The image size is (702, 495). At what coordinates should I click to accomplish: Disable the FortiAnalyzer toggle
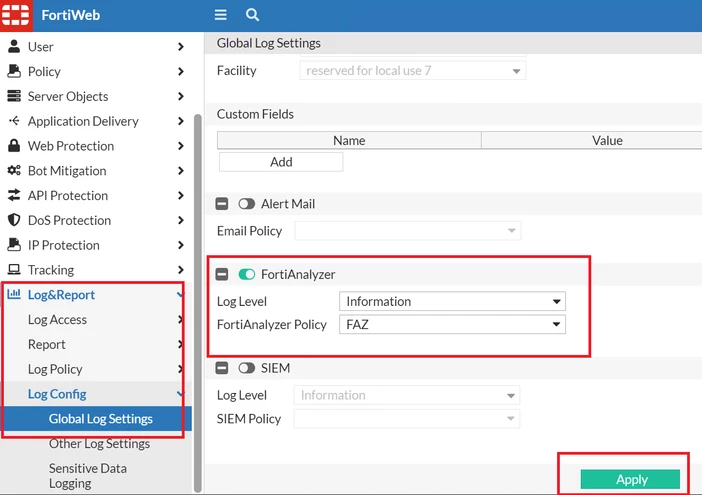tap(246, 274)
